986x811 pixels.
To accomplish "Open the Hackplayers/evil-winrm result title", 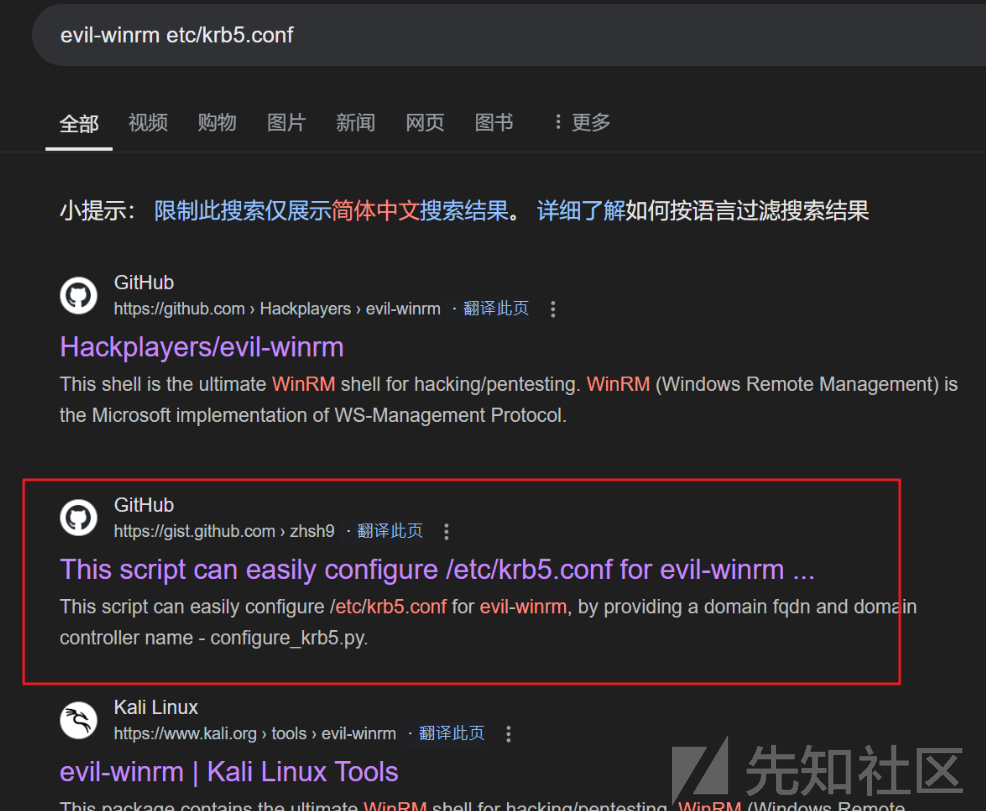I will (202, 347).
